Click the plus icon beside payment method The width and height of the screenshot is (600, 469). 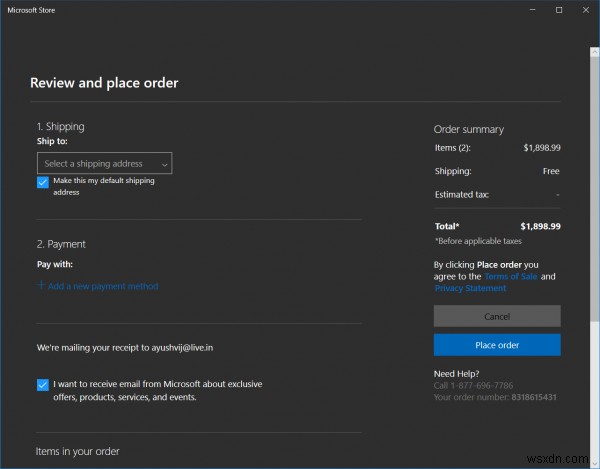click(41, 285)
